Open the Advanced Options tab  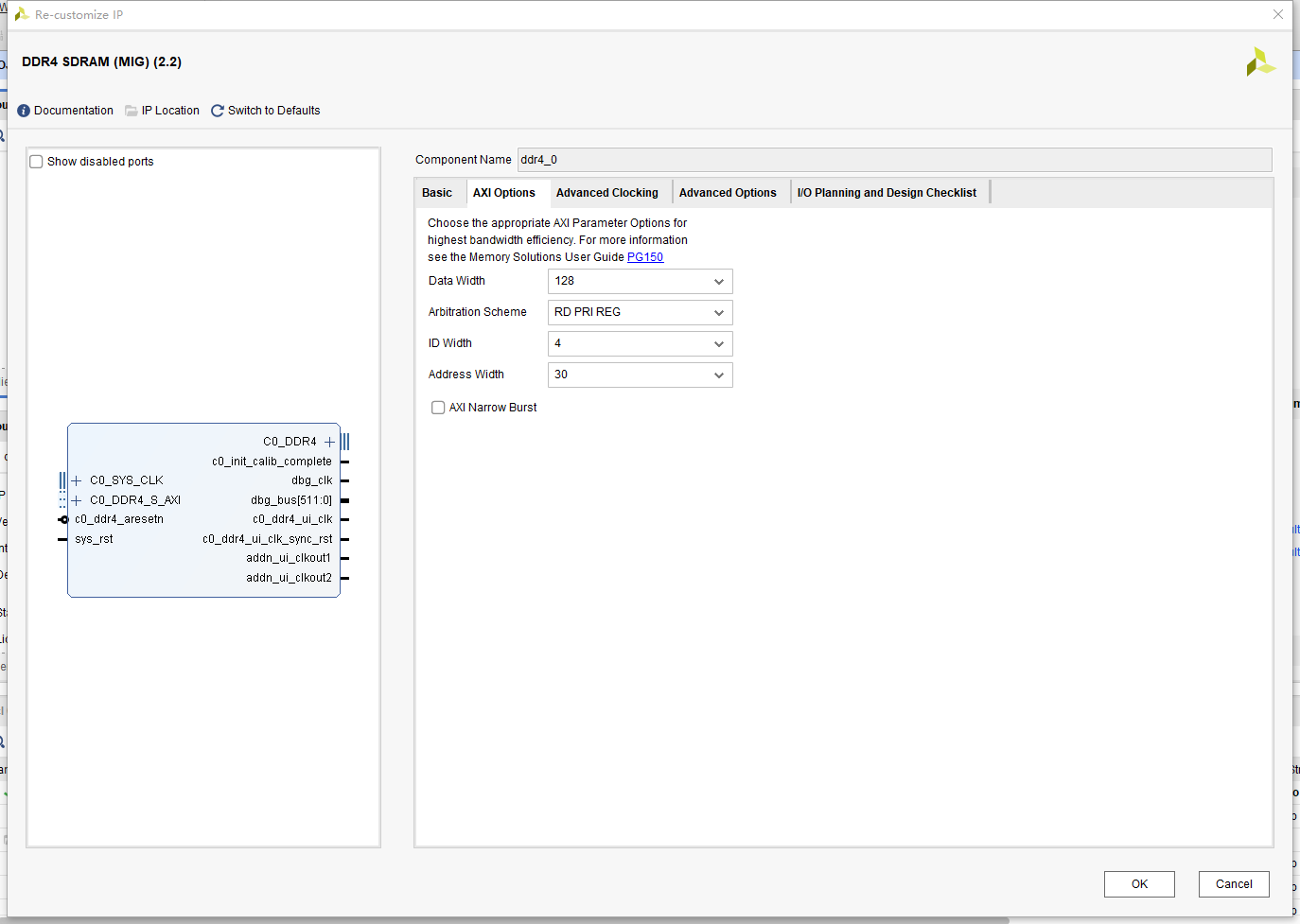coord(728,193)
